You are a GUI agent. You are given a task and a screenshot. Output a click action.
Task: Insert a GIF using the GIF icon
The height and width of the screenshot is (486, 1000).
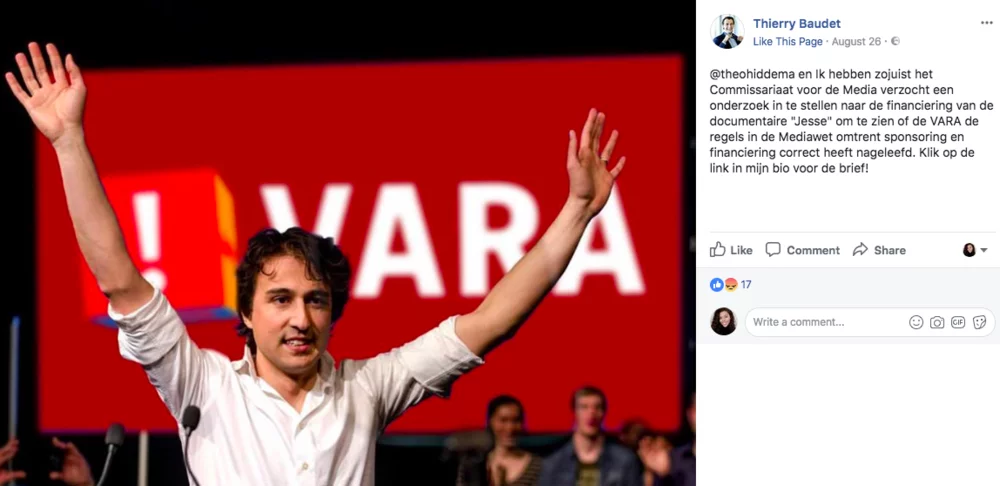958,322
